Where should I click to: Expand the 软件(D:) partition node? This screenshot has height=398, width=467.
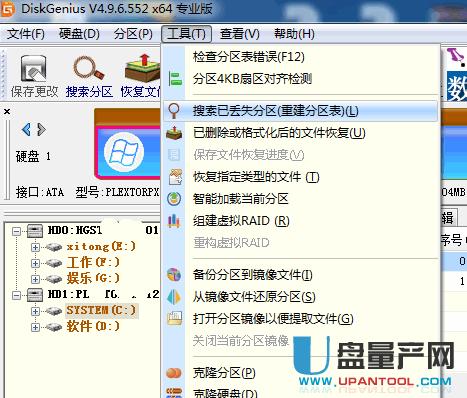[x=35, y=327]
